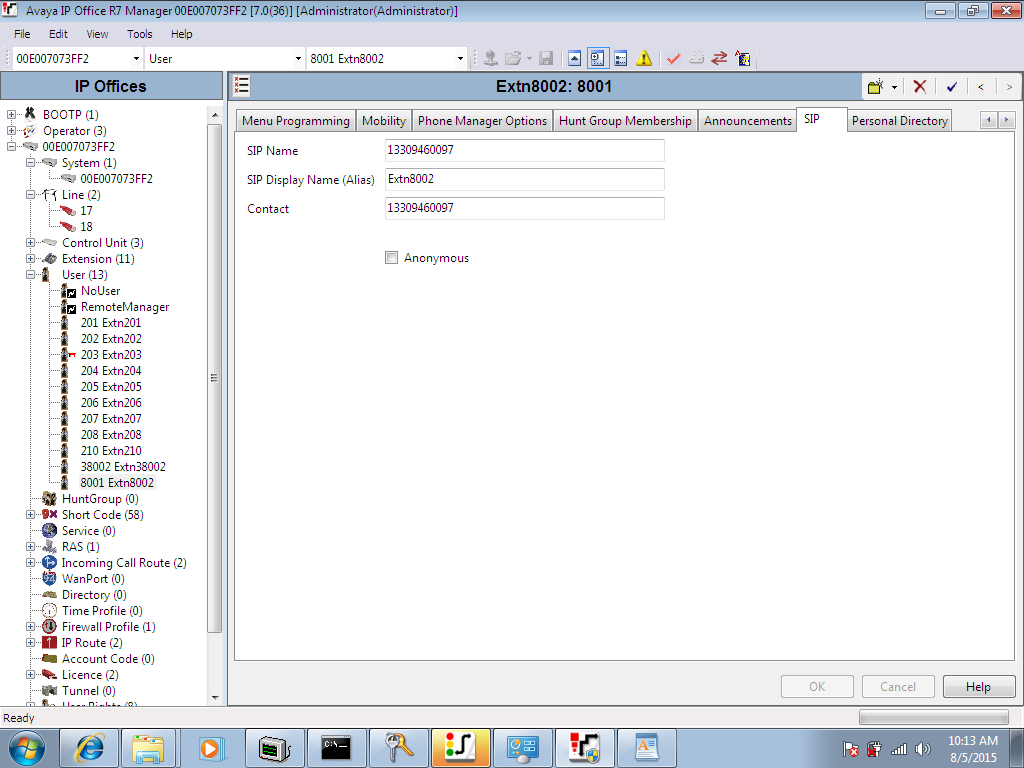The height and width of the screenshot is (768, 1024).
Task: Collapse the User (13) tree node
Action: 30,274
